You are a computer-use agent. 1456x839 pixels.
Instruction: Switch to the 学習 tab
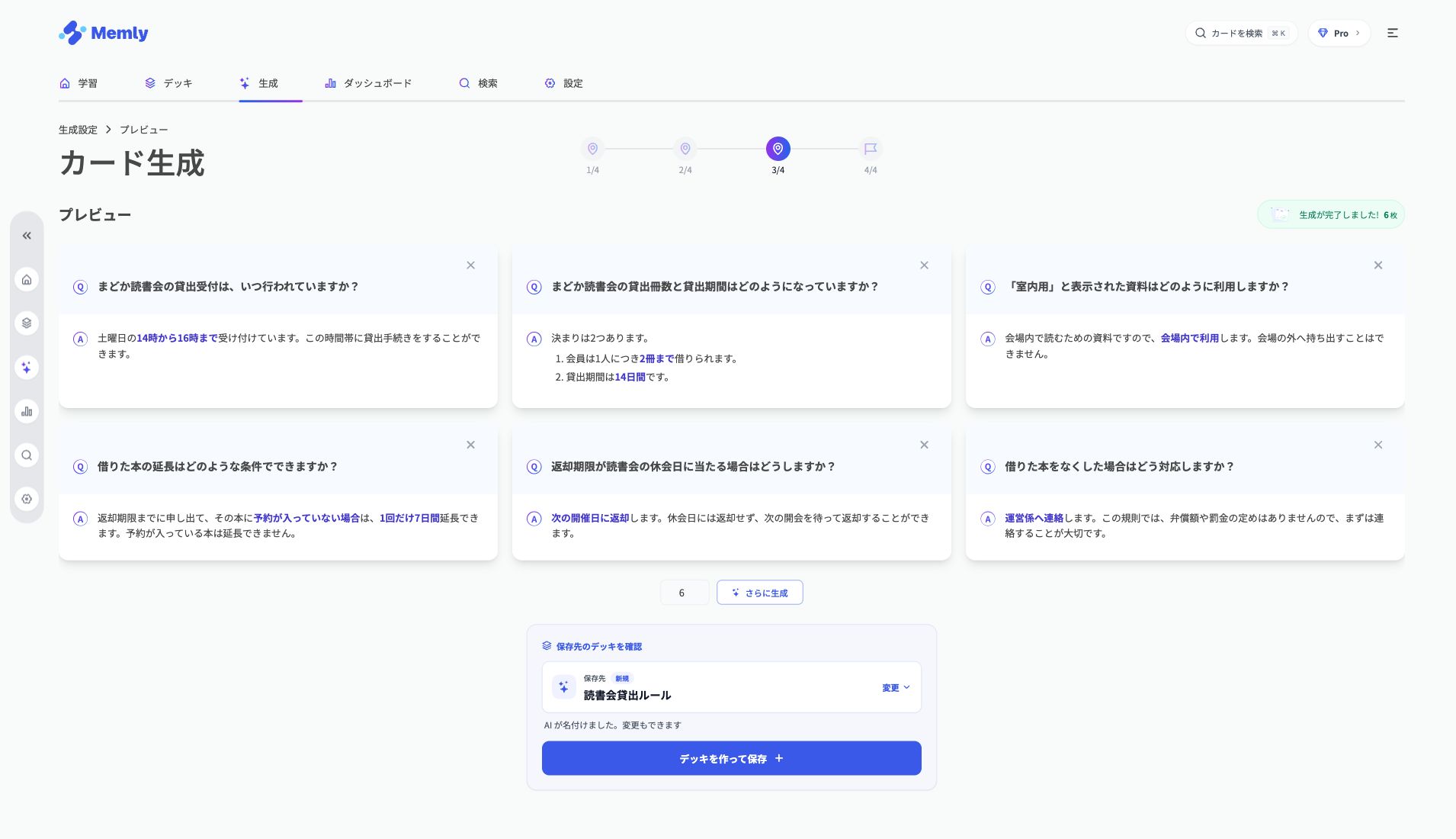79,83
